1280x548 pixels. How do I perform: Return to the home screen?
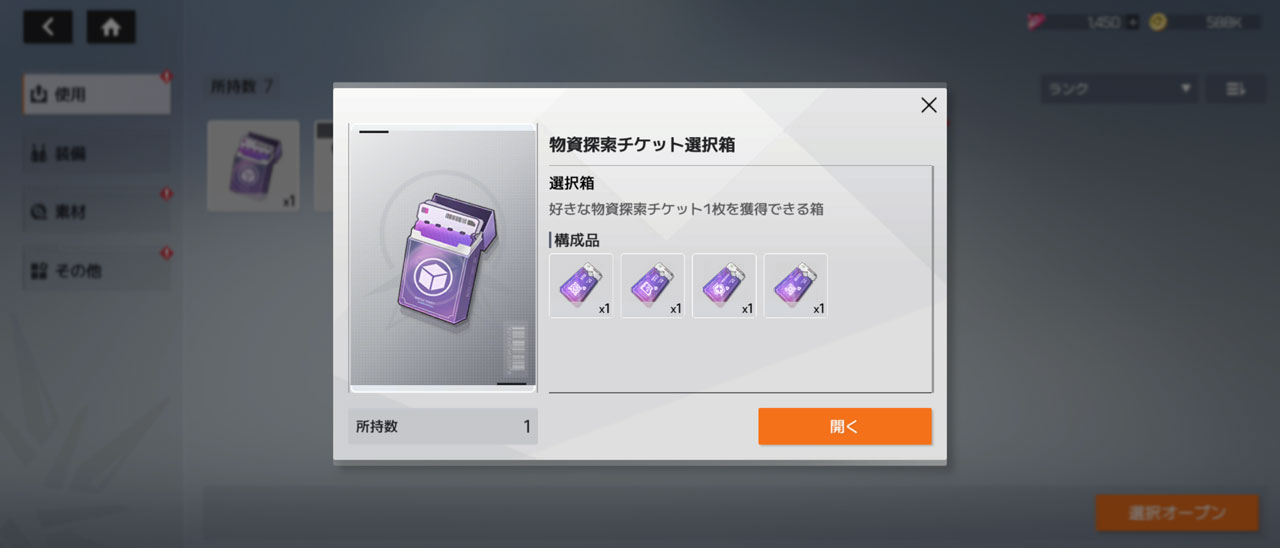pos(111,27)
